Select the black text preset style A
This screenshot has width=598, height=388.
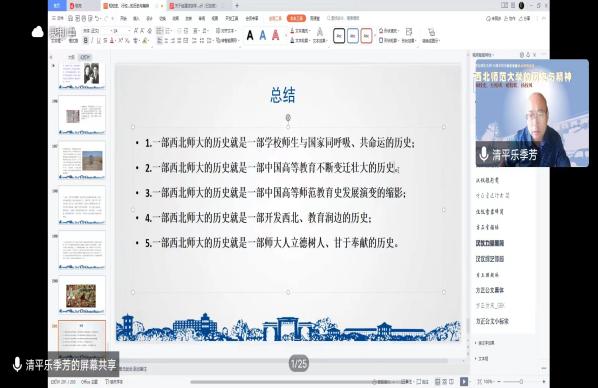[250, 35]
